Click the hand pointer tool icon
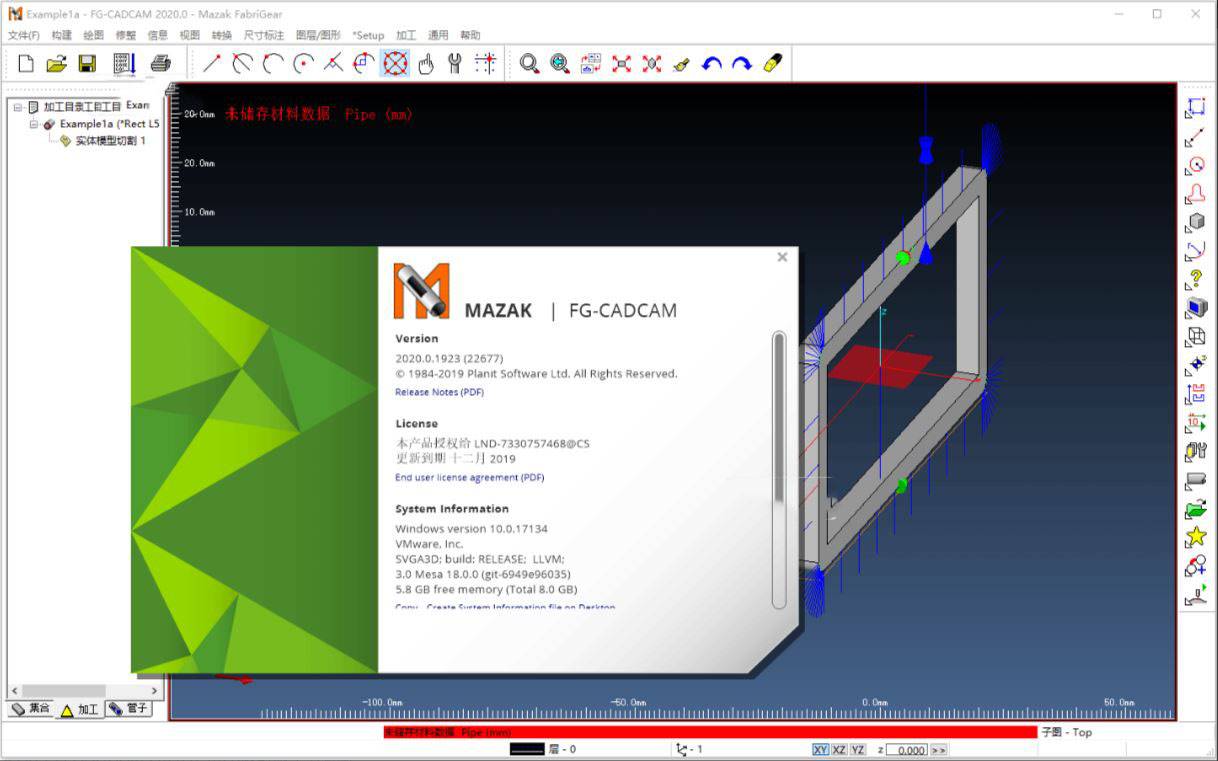 [x=426, y=64]
